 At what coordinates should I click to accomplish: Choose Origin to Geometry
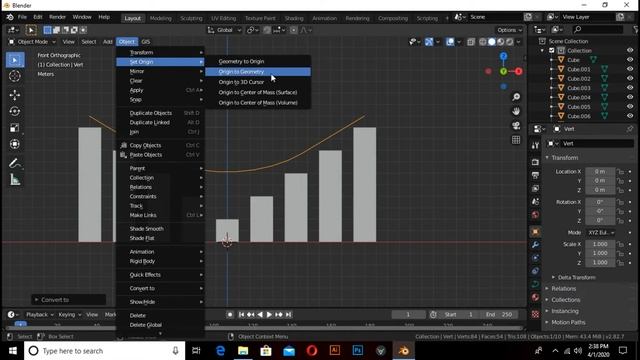[258, 72]
